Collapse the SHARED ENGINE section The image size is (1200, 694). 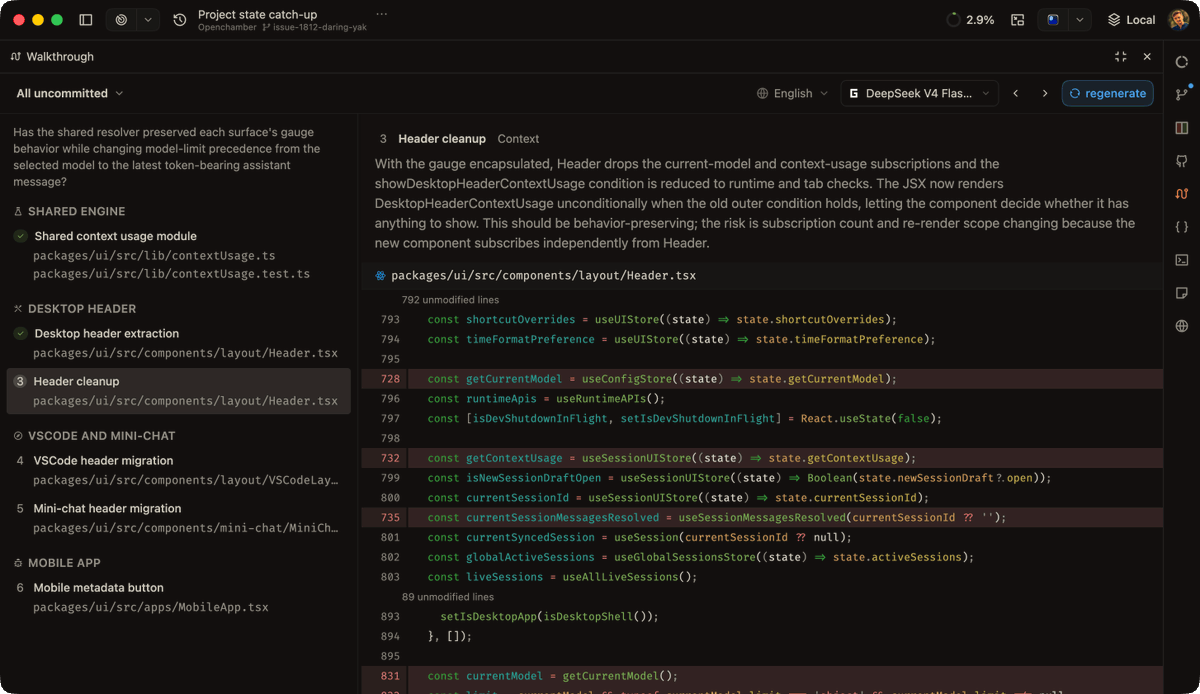pos(69,212)
